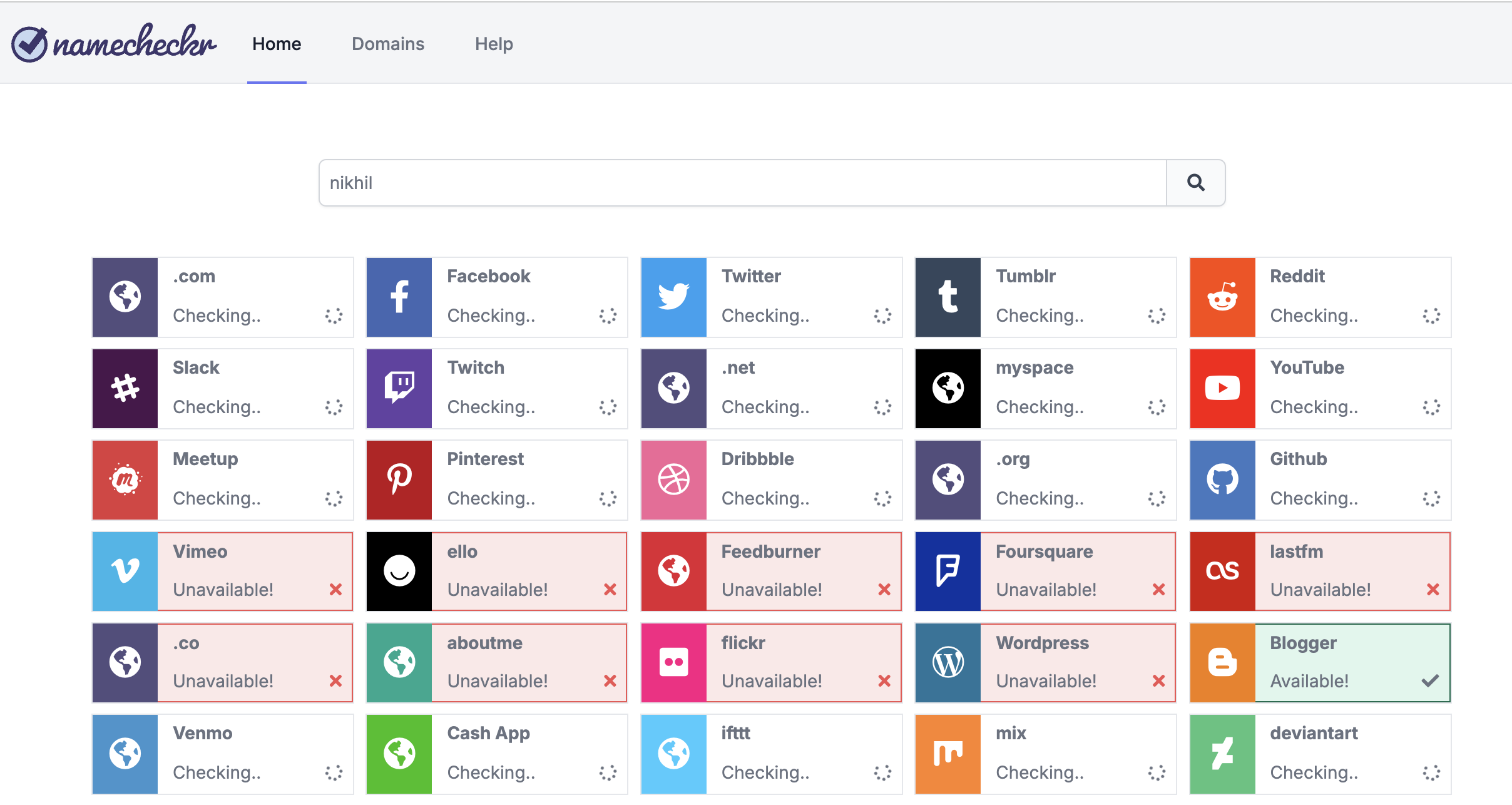1512x805 pixels.
Task: Click the Facebook Checking.. status text
Action: point(491,315)
